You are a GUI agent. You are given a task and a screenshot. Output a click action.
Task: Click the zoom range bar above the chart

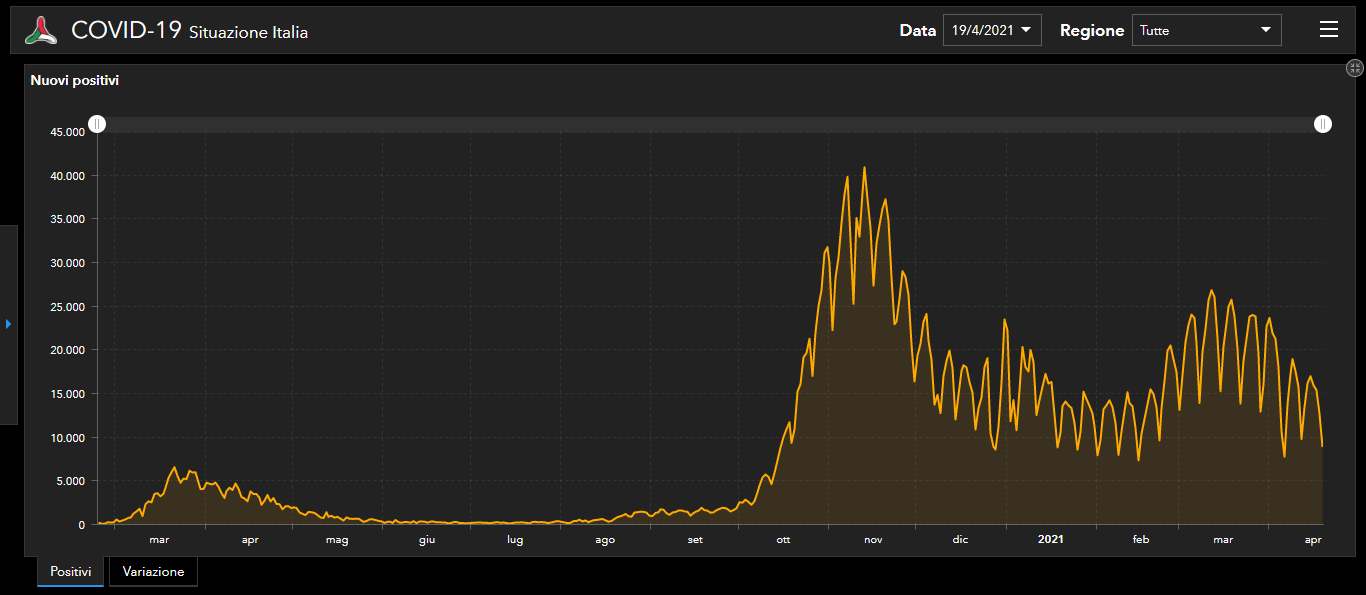point(710,124)
